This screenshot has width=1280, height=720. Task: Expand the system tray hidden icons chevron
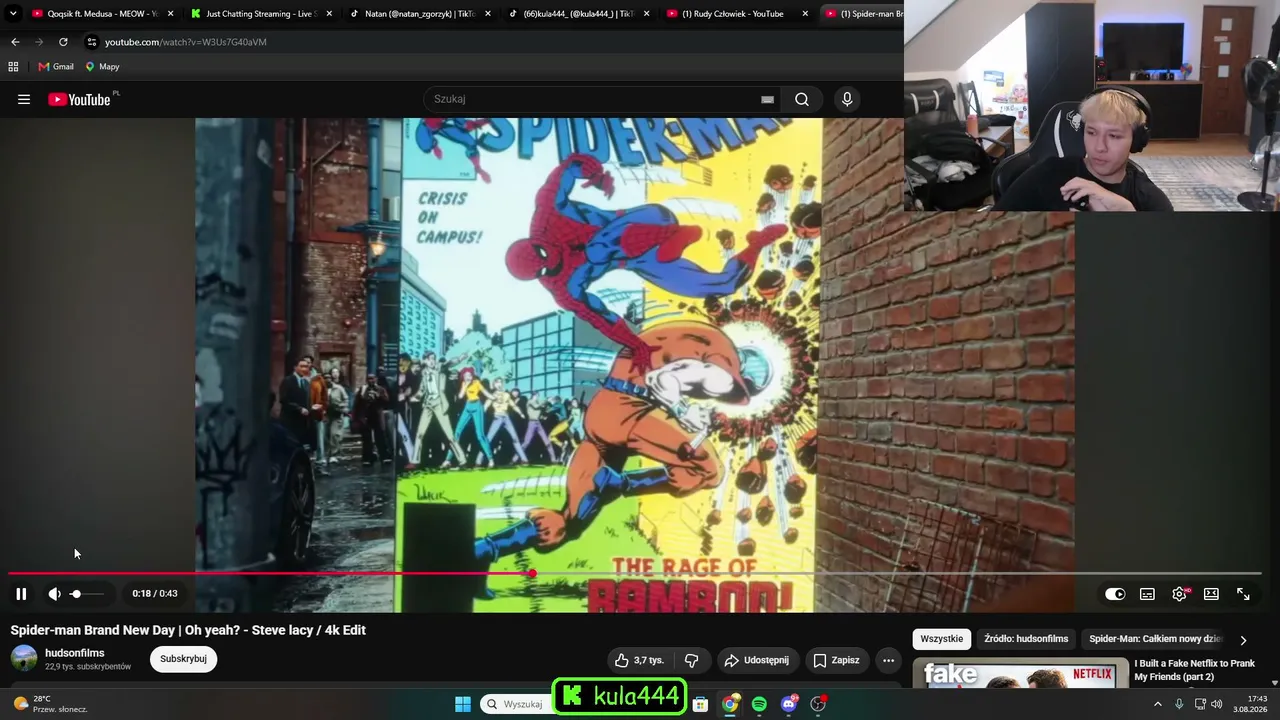[x=1158, y=704]
